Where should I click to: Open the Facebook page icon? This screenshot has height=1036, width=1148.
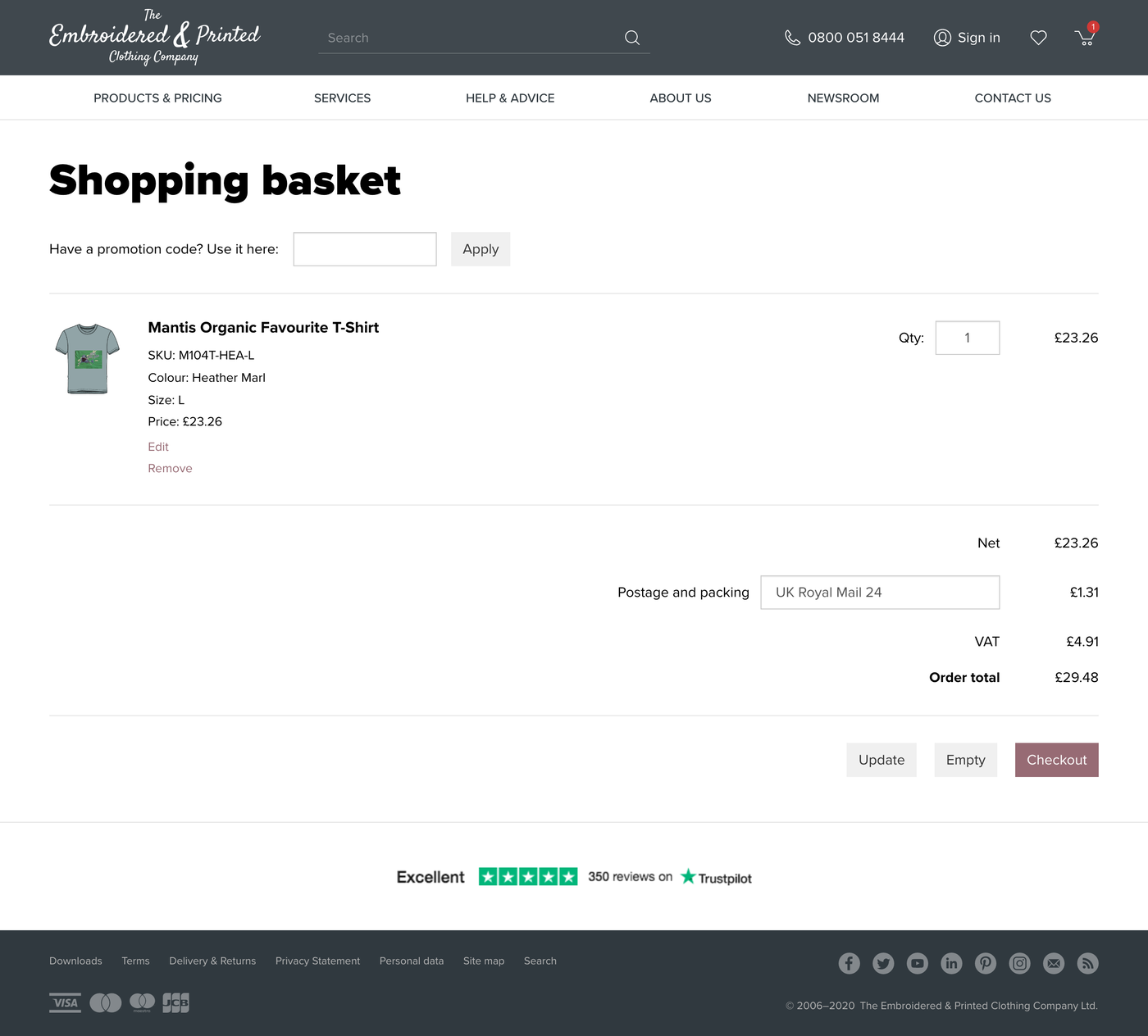click(849, 963)
